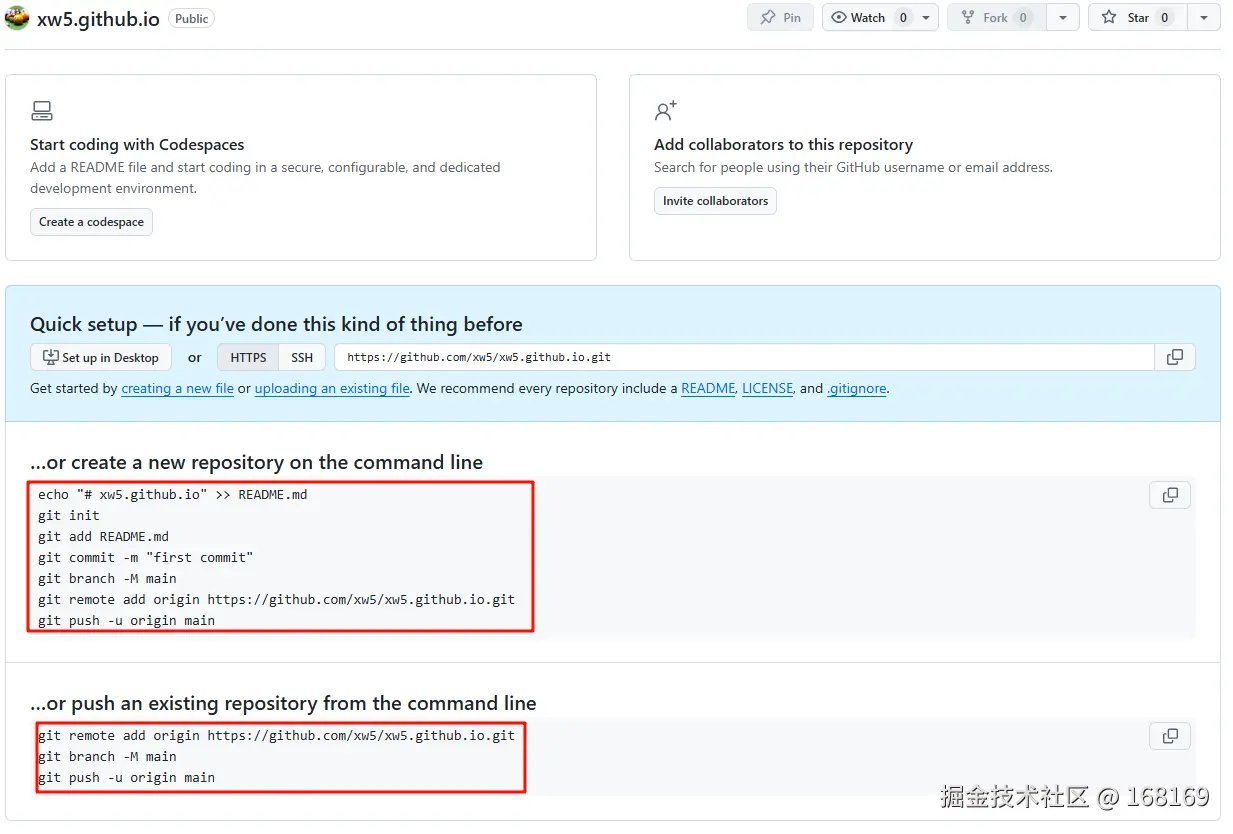Click the xw5.github.io repository avatar icon

pyautogui.click(x=17, y=18)
